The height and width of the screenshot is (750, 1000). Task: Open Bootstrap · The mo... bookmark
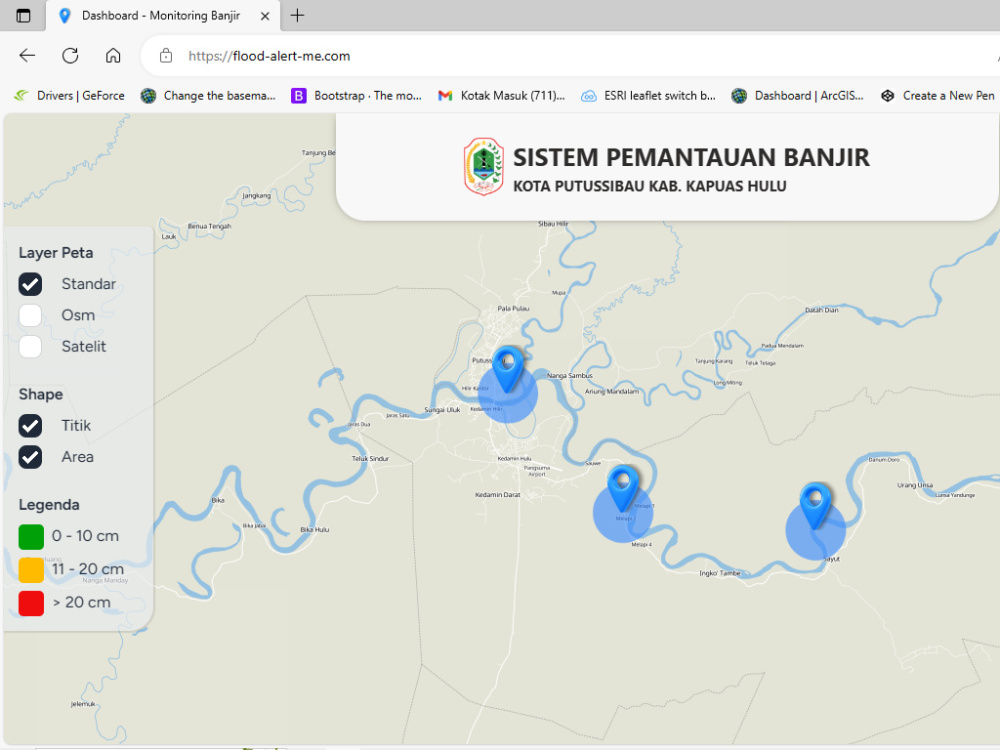tap(357, 96)
